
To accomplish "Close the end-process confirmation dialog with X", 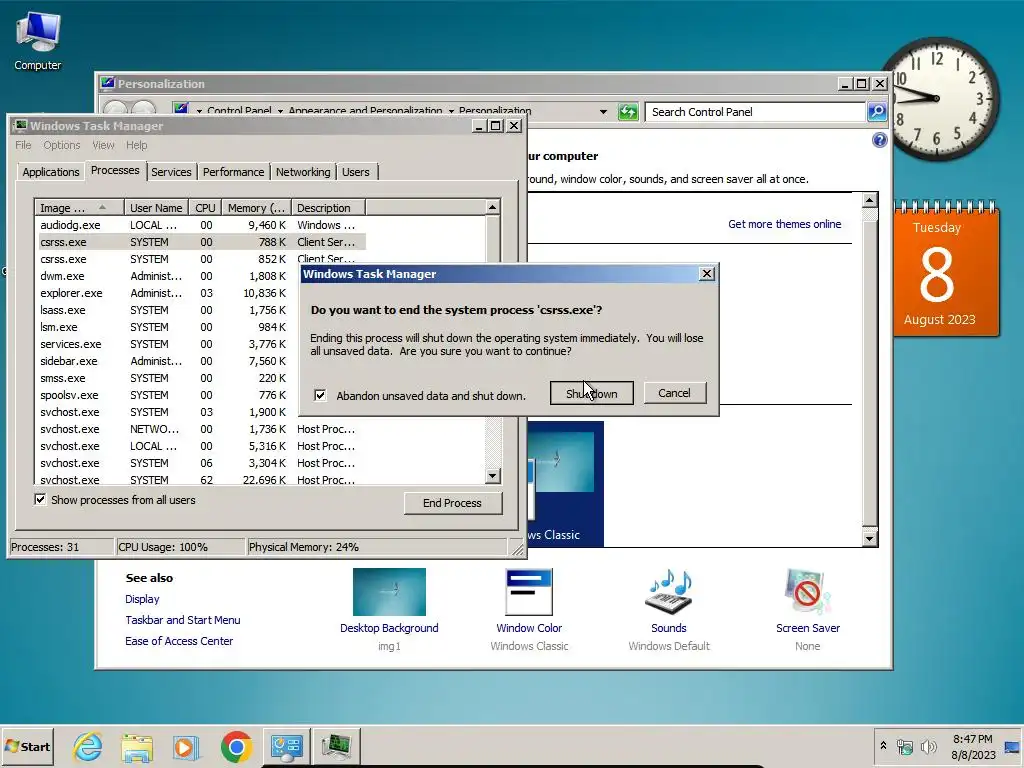I will (707, 274).
